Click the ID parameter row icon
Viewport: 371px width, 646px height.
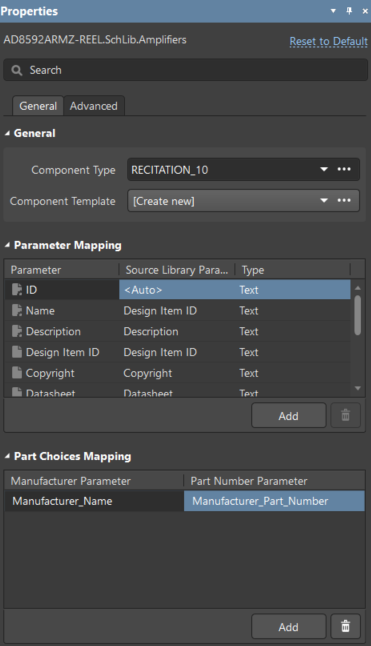[x=17, y=290]
